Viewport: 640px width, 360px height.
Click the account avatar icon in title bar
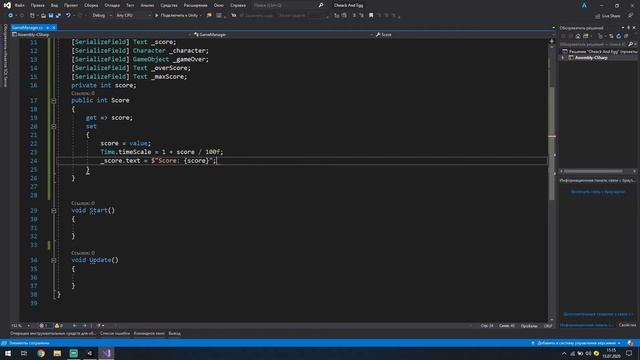click(584, 5)
